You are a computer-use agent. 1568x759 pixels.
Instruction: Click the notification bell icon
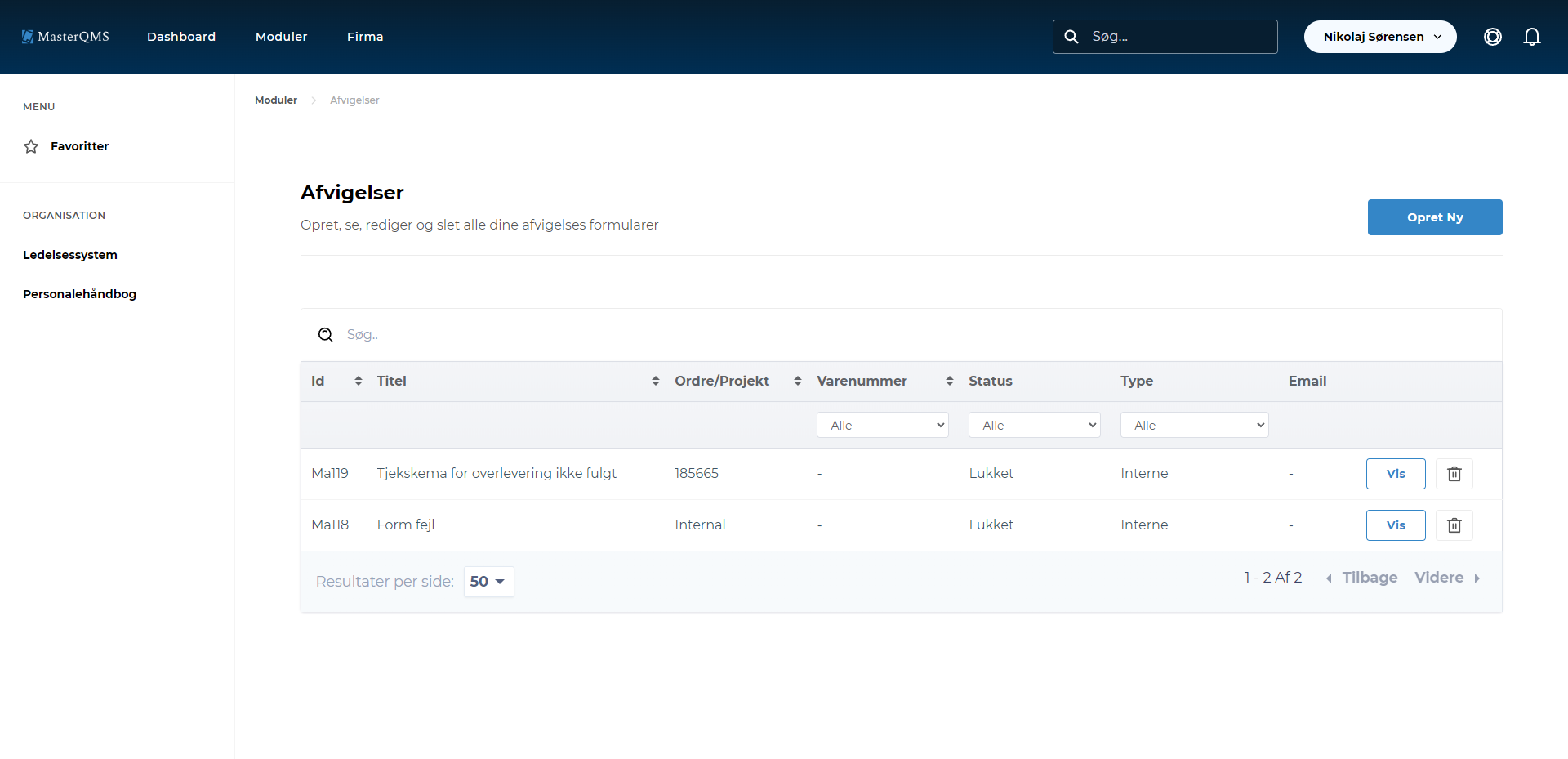(x=1531, y=37)
